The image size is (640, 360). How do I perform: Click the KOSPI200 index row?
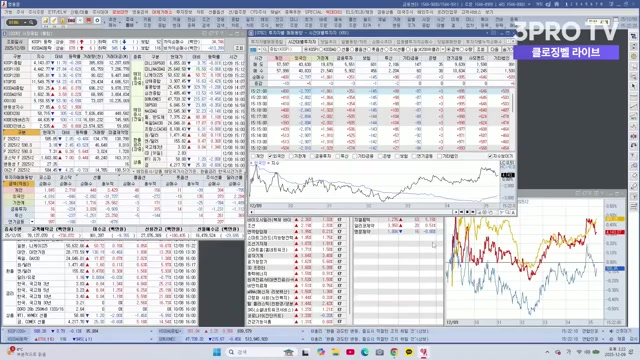point(66,75)
